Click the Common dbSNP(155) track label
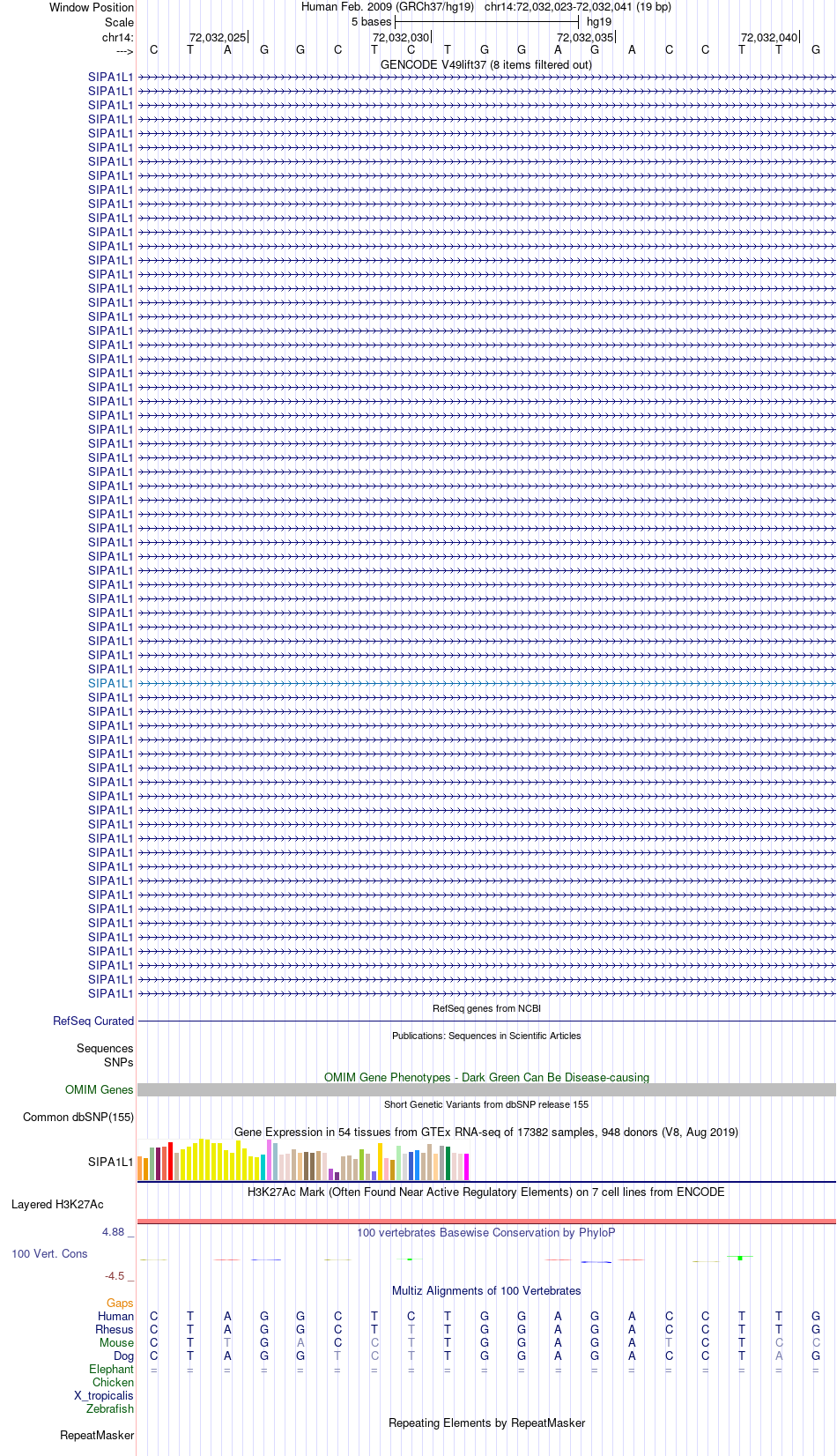The height and width of the screenshot is (1456, 837). point(78,1117)
